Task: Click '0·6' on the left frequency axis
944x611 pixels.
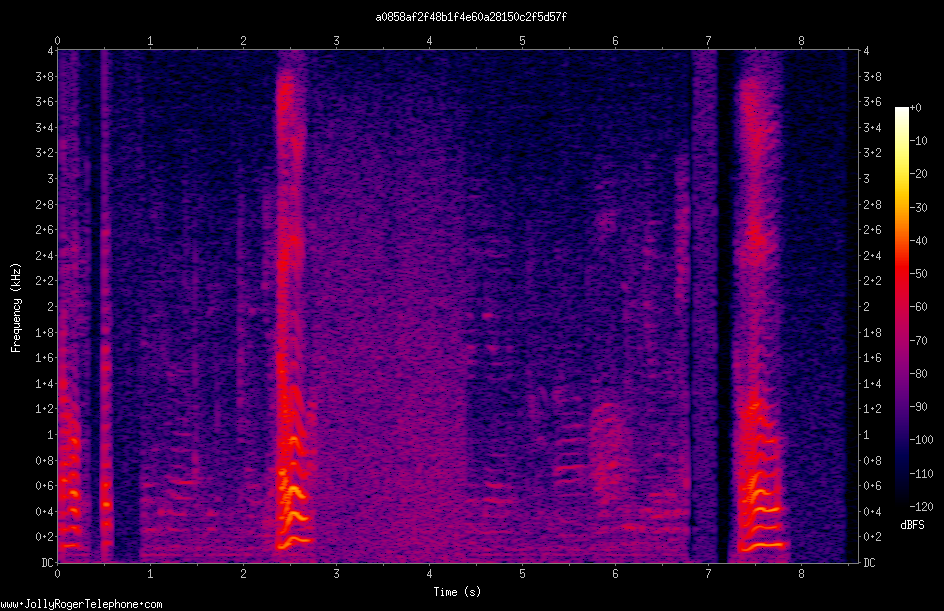Action: click(44, 486)
